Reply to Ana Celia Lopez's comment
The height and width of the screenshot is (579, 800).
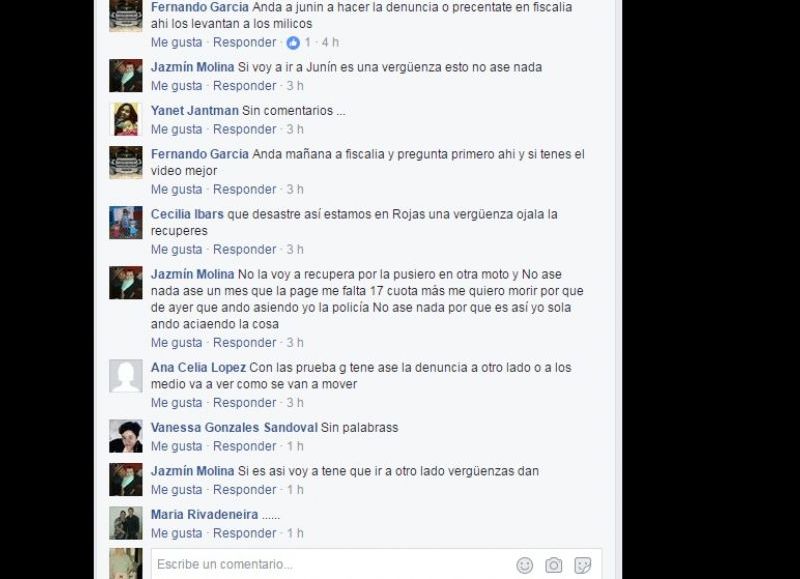point(244,402)
